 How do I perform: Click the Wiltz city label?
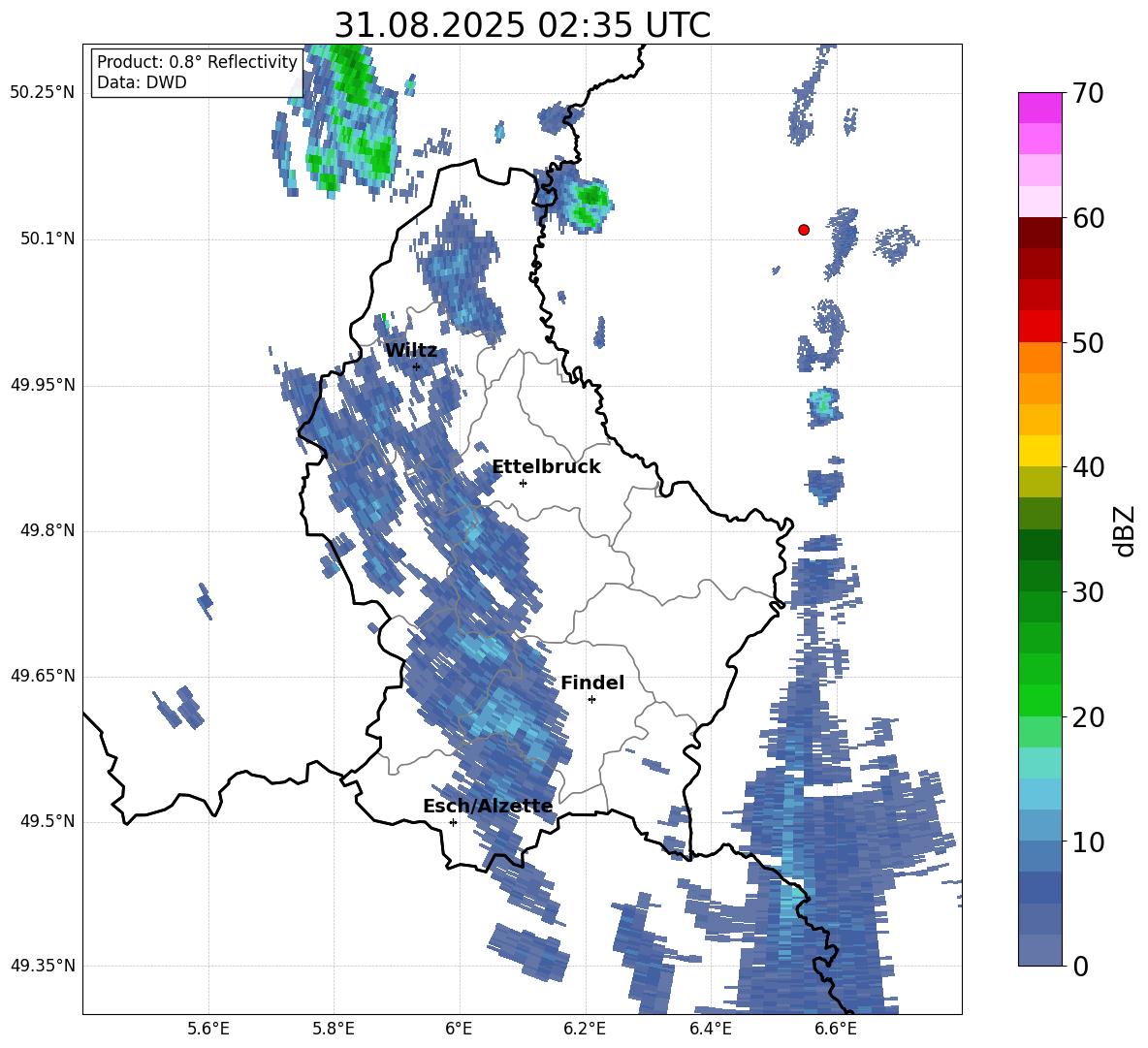pyautogui.click(x=411, y=350)
